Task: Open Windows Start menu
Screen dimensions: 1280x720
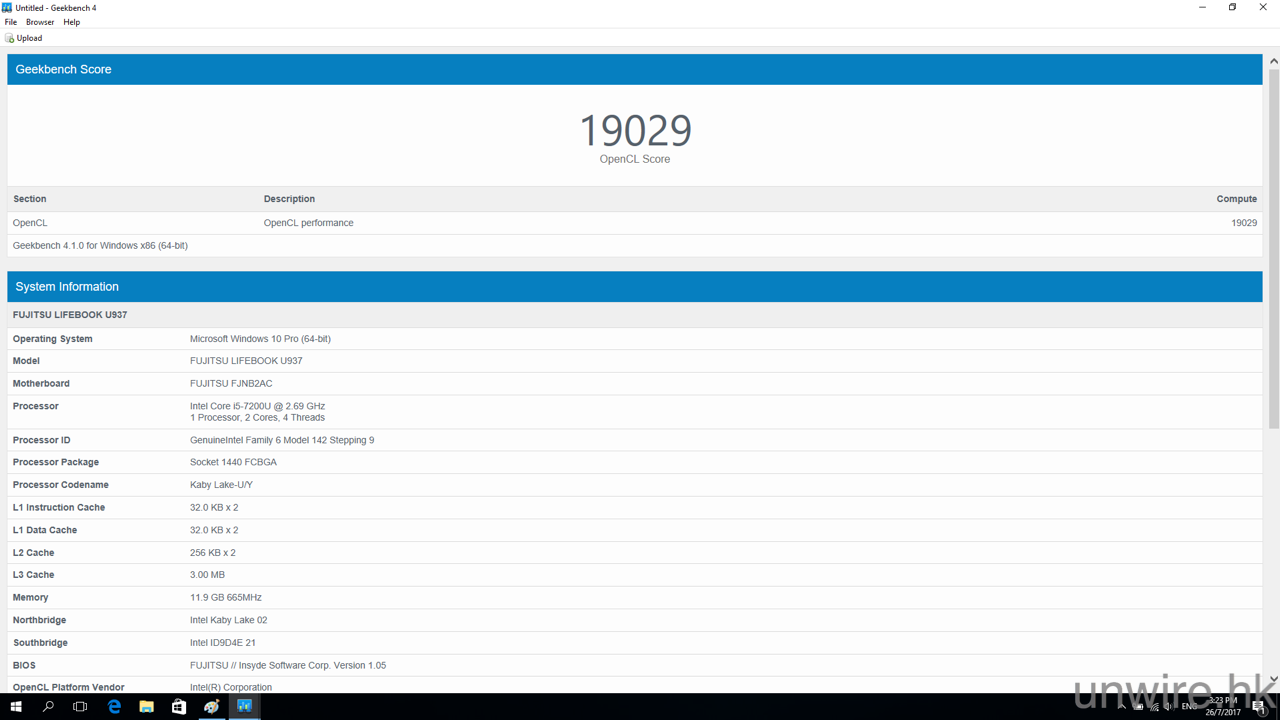Action: point(16,707)
